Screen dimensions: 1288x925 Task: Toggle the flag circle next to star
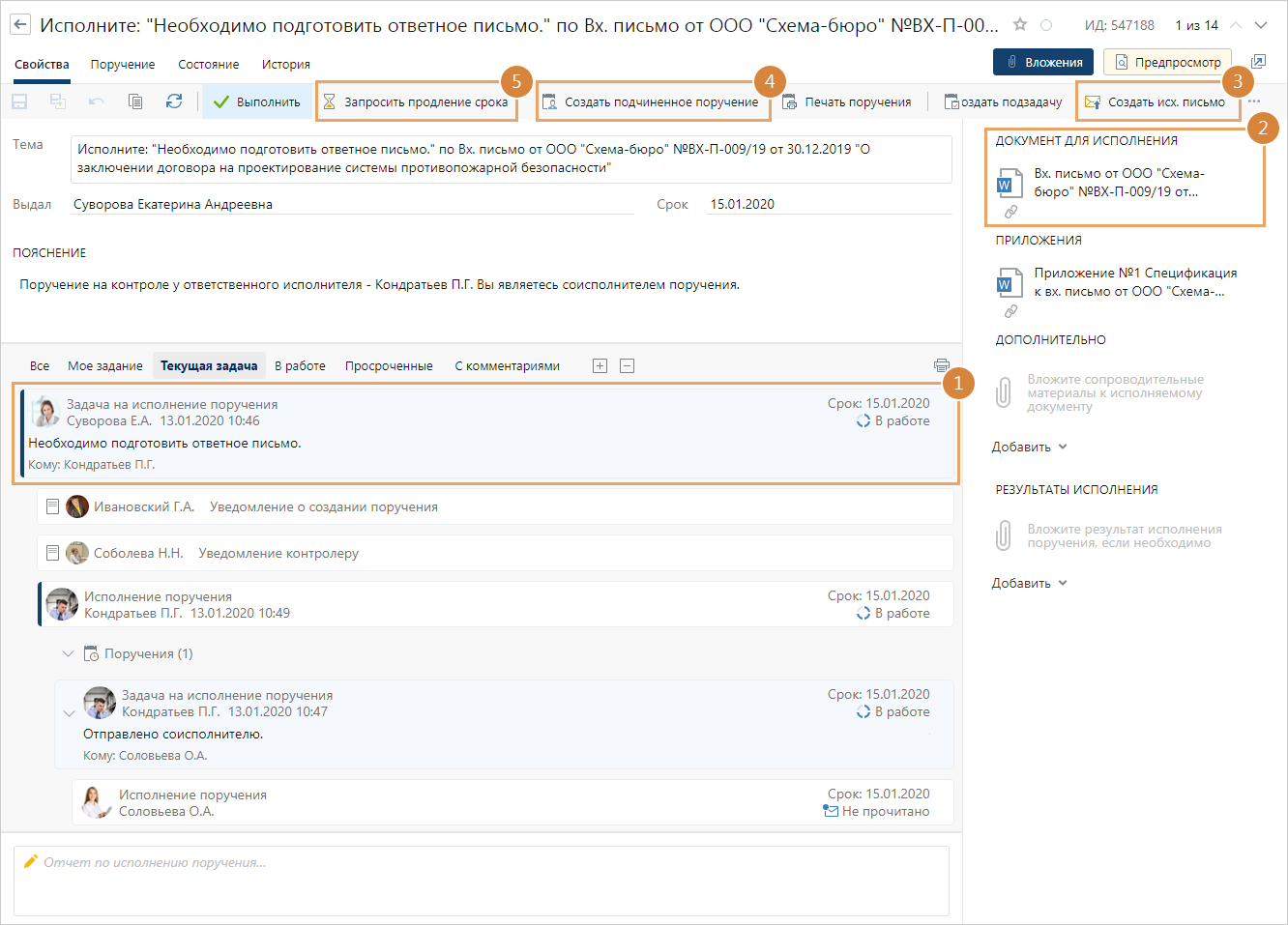[1045, 25]
